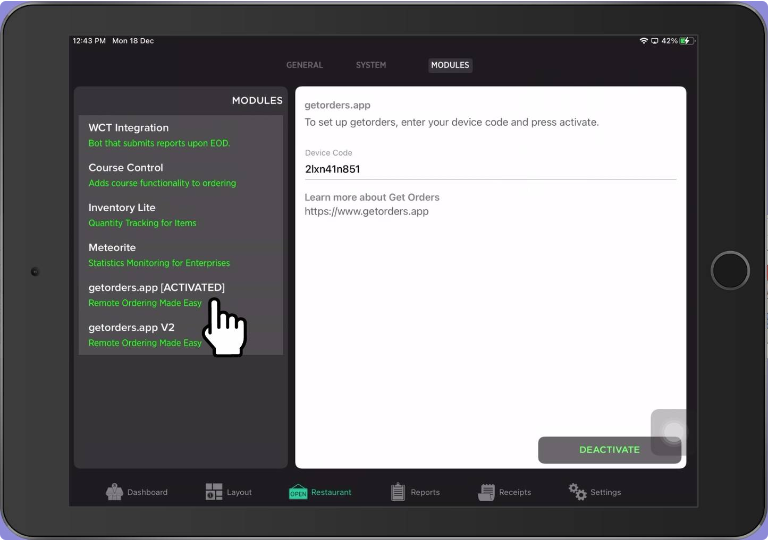The height and width of the screenshot is (541, 769).
Task: Tap the iPad home button
Action: tap(730, 270)
